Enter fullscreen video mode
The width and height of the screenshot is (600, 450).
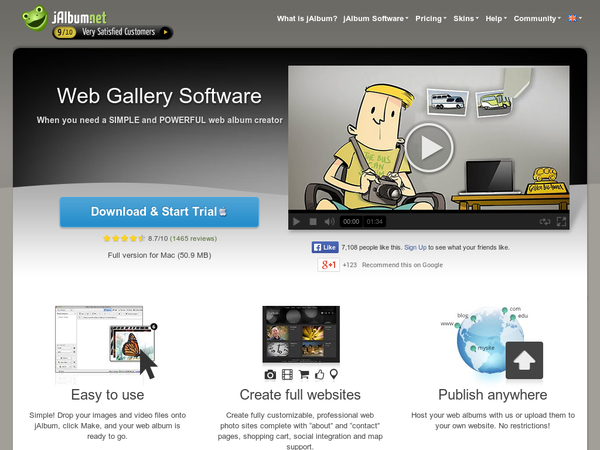pyautogui.click(x=561, y=222)
